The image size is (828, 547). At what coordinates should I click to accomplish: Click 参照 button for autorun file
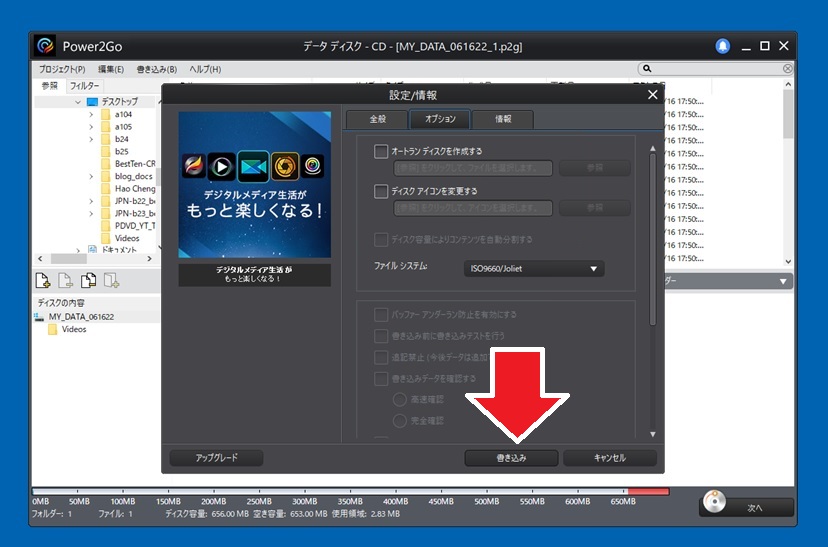pyautogui.click(x=595, y=168)
